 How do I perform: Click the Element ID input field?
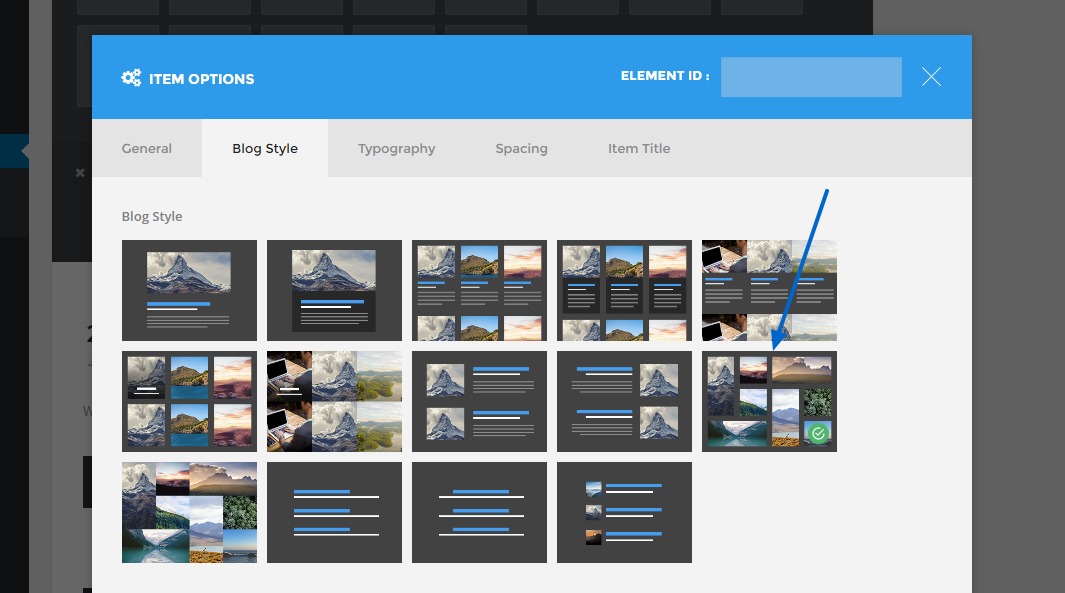(811, 77)
